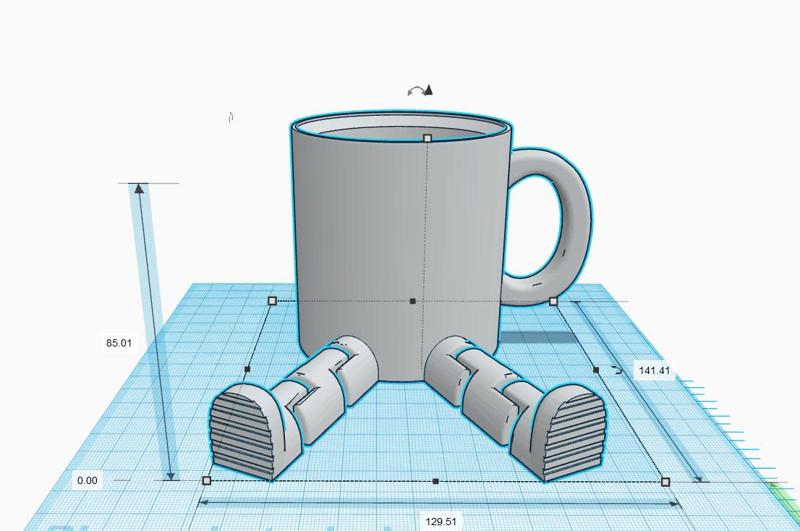The height and width of the screenshot is (531, 800).
Task: Select the back-right white corner handle near the mug handle
Action: click(x=554, y=302)
